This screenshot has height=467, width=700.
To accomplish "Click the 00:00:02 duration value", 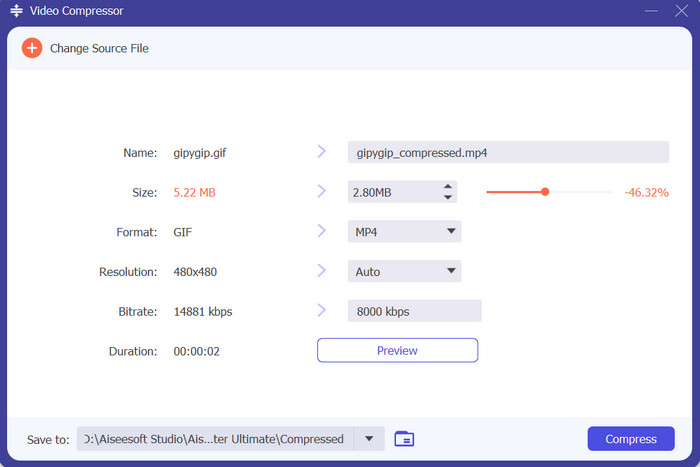I will (x=196, y=351).
